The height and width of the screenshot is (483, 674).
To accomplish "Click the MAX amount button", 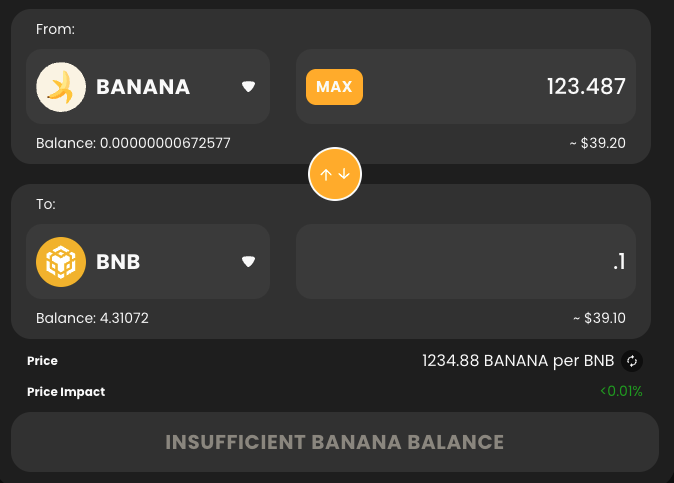I will pyautogui.click(x=334, y=87).
